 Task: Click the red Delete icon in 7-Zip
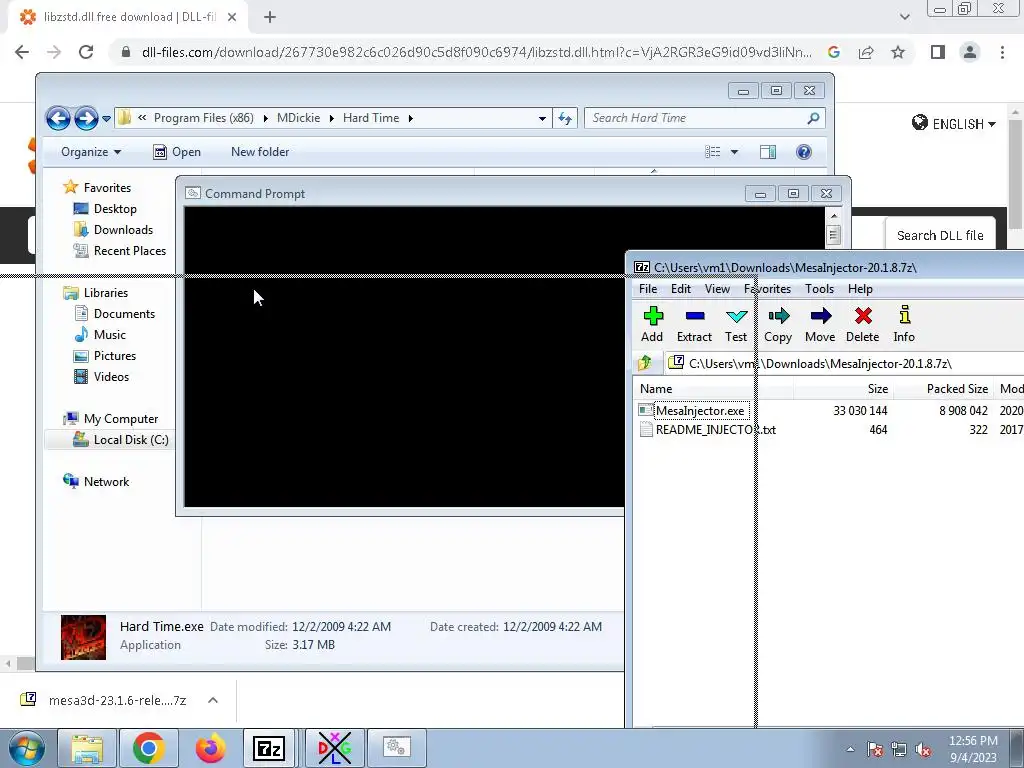click(x=863, y=324)
